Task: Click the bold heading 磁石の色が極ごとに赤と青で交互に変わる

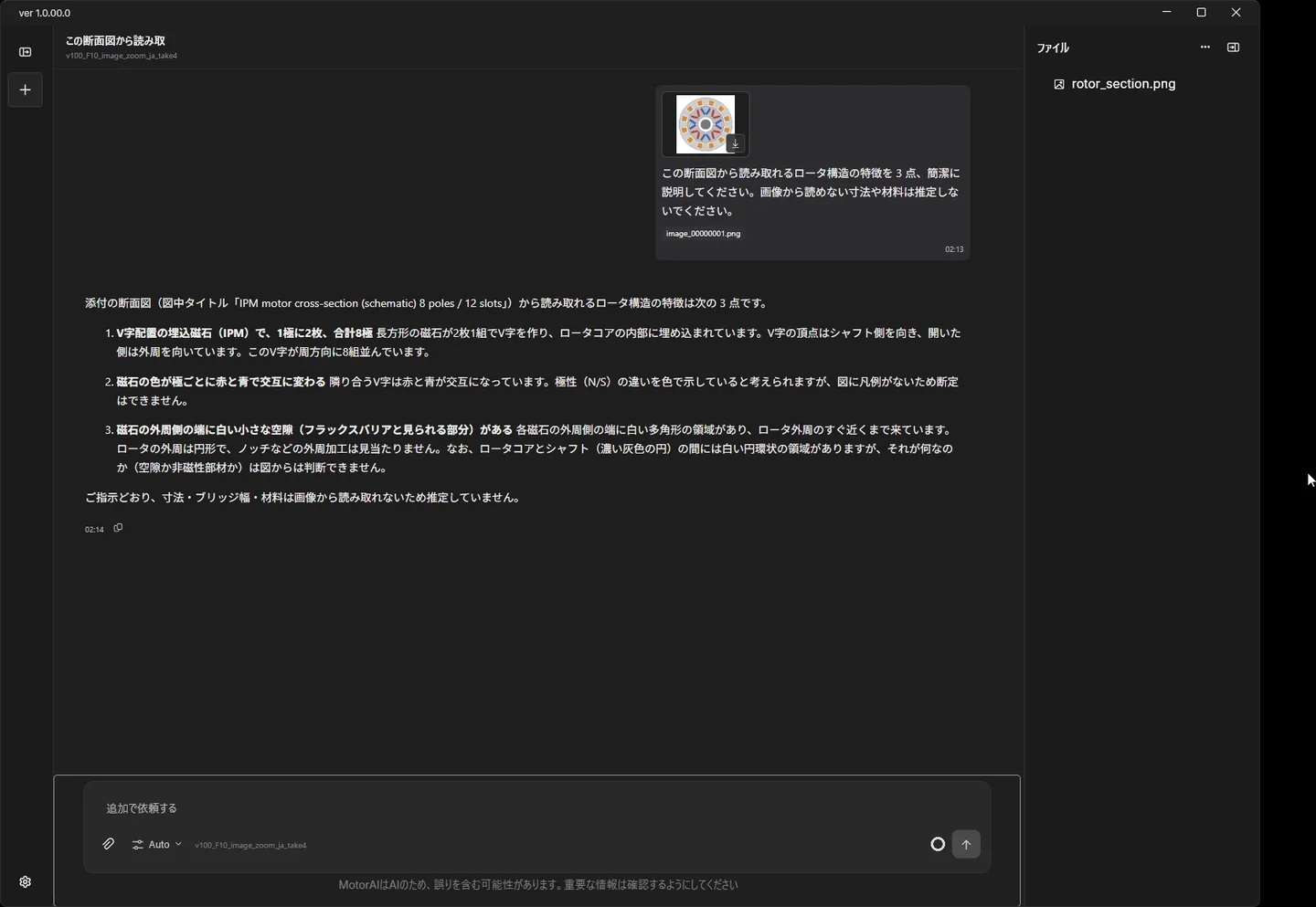Action: tap(221, 382)
